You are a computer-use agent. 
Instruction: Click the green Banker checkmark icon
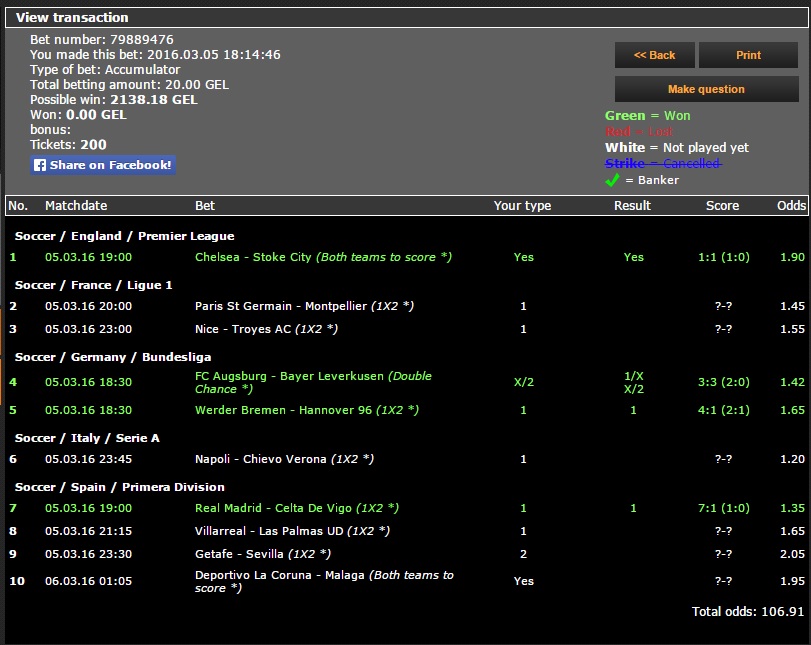(612, 180)
